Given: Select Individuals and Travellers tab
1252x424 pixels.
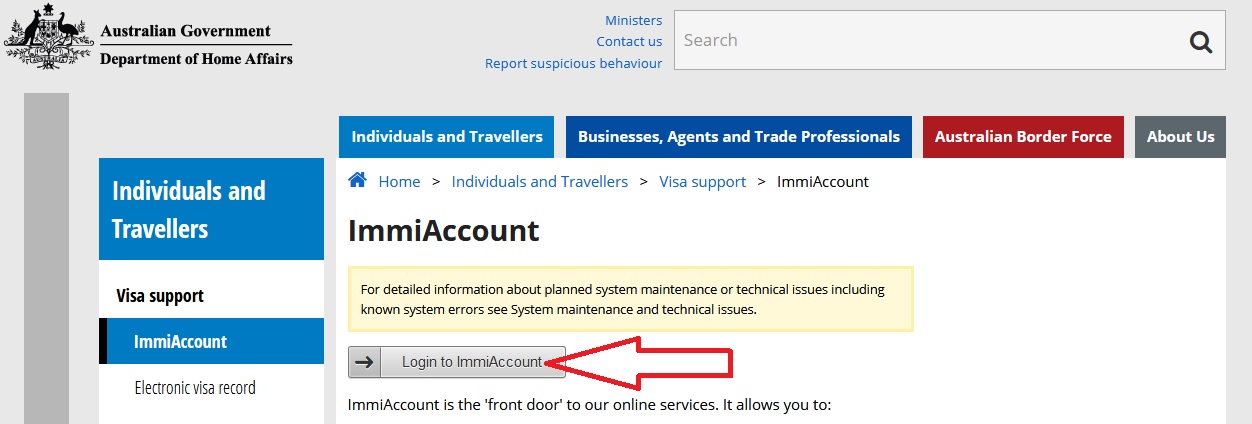Looking at the screenshot, I should [447, 137].
